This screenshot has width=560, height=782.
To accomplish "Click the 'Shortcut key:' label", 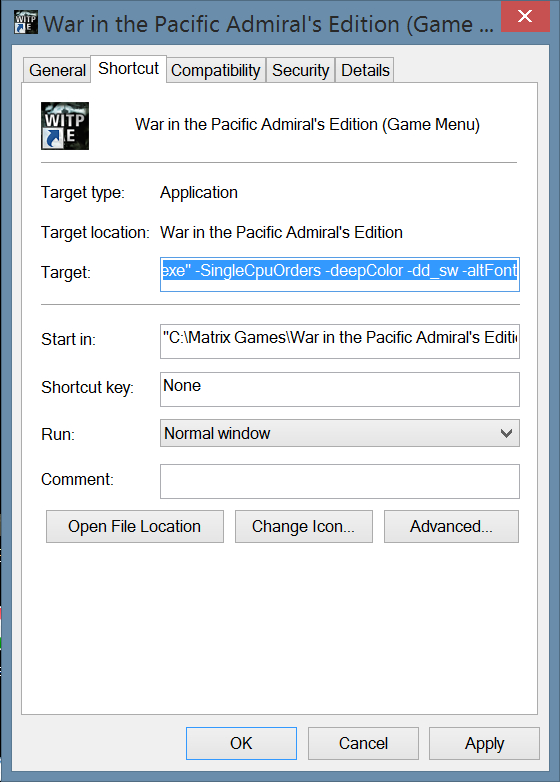I will tap(87, 388).
